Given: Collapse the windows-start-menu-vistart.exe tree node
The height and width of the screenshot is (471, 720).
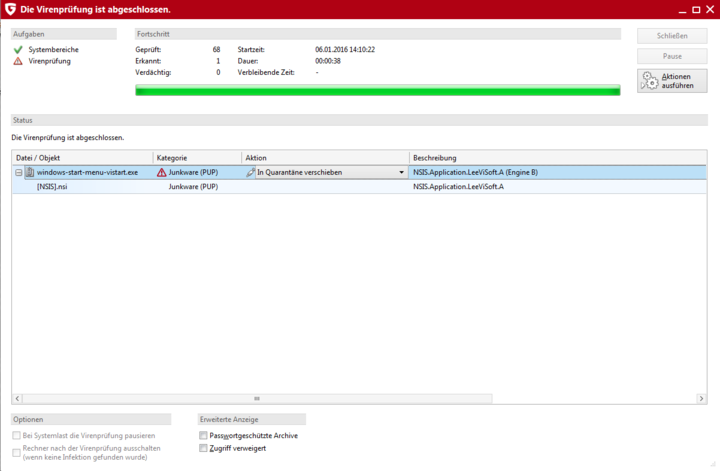Looking at the screenshot, I should pos(18,172).
